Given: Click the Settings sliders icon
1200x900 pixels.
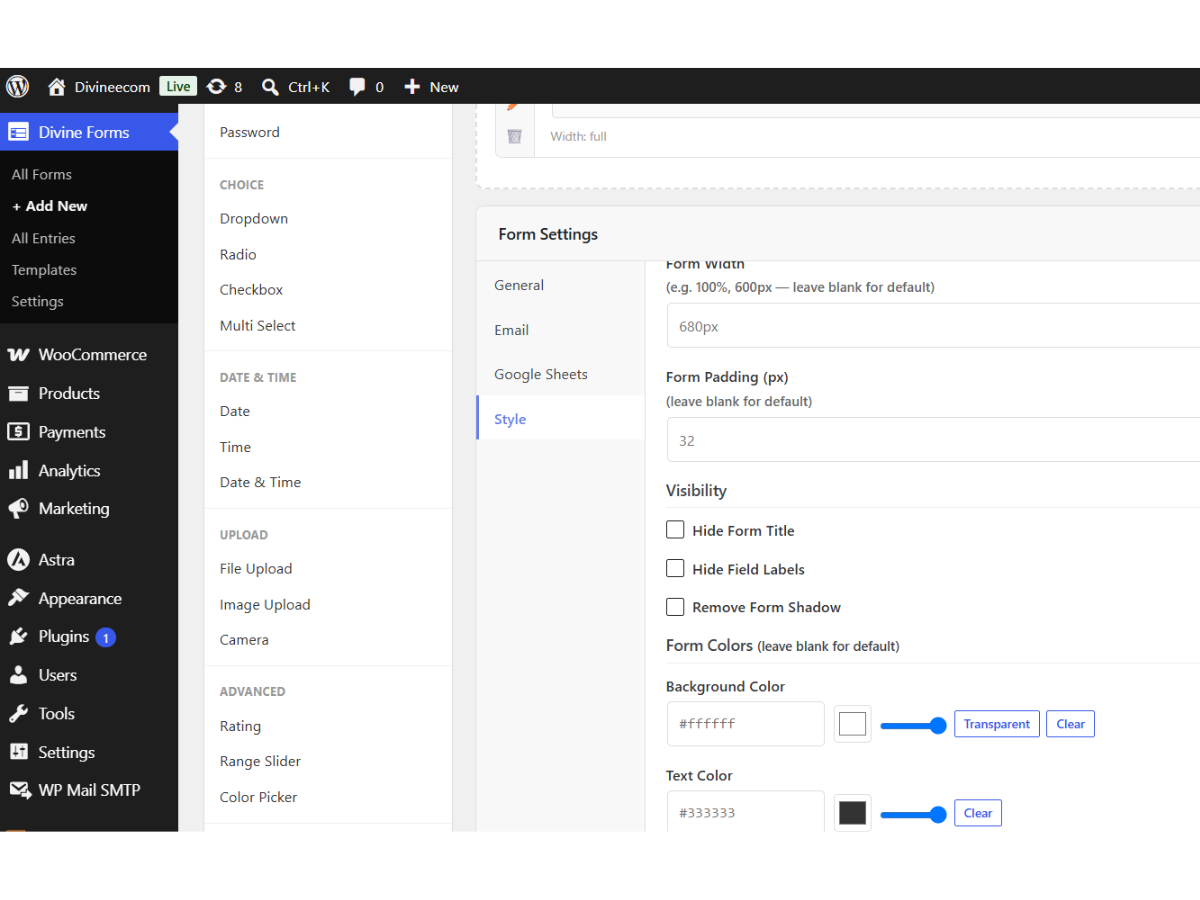Looking at the screenshot, I should coord(18,752).
